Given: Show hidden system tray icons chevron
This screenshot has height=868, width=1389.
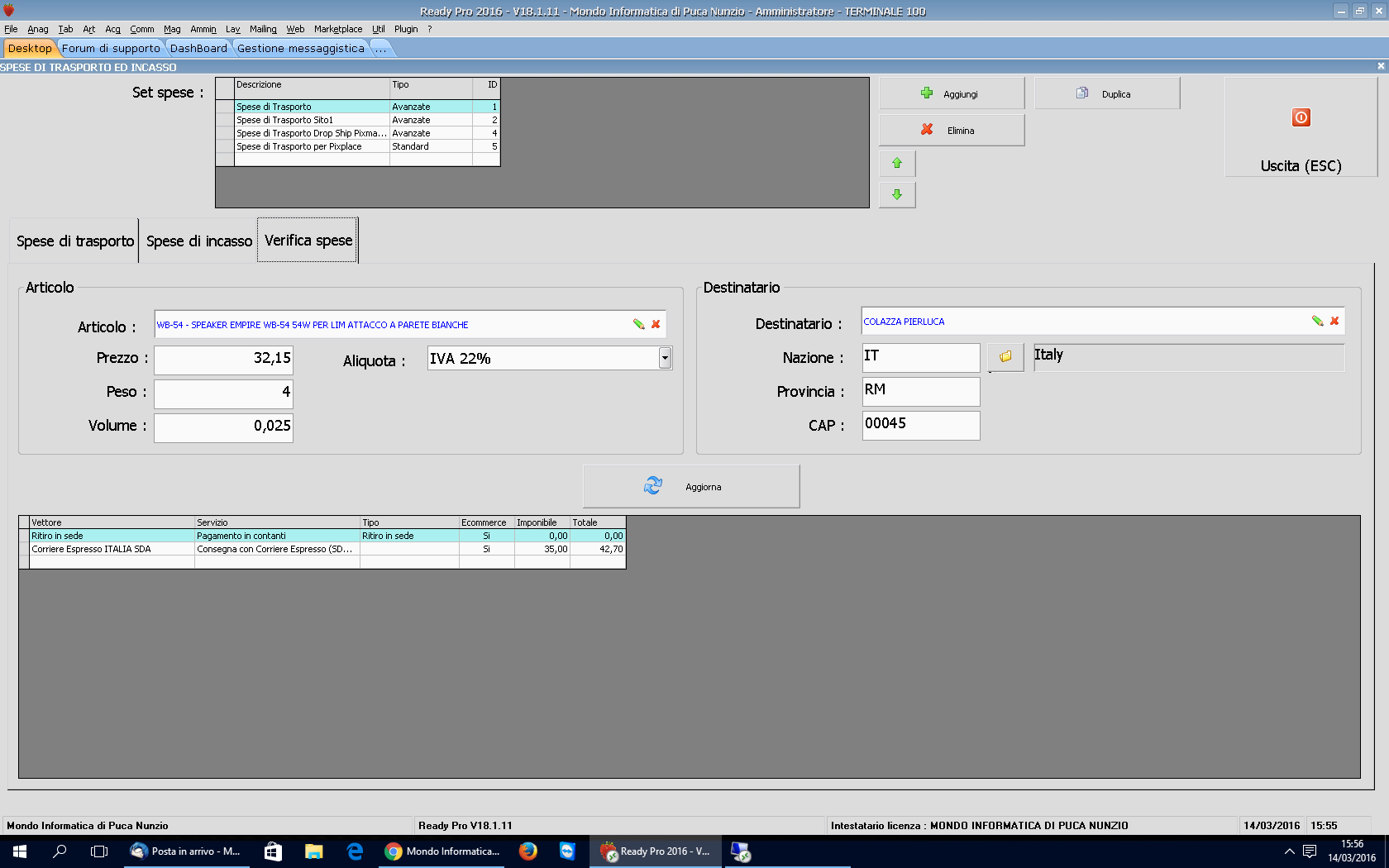Looking at the screenshot, I should 1289,851.
